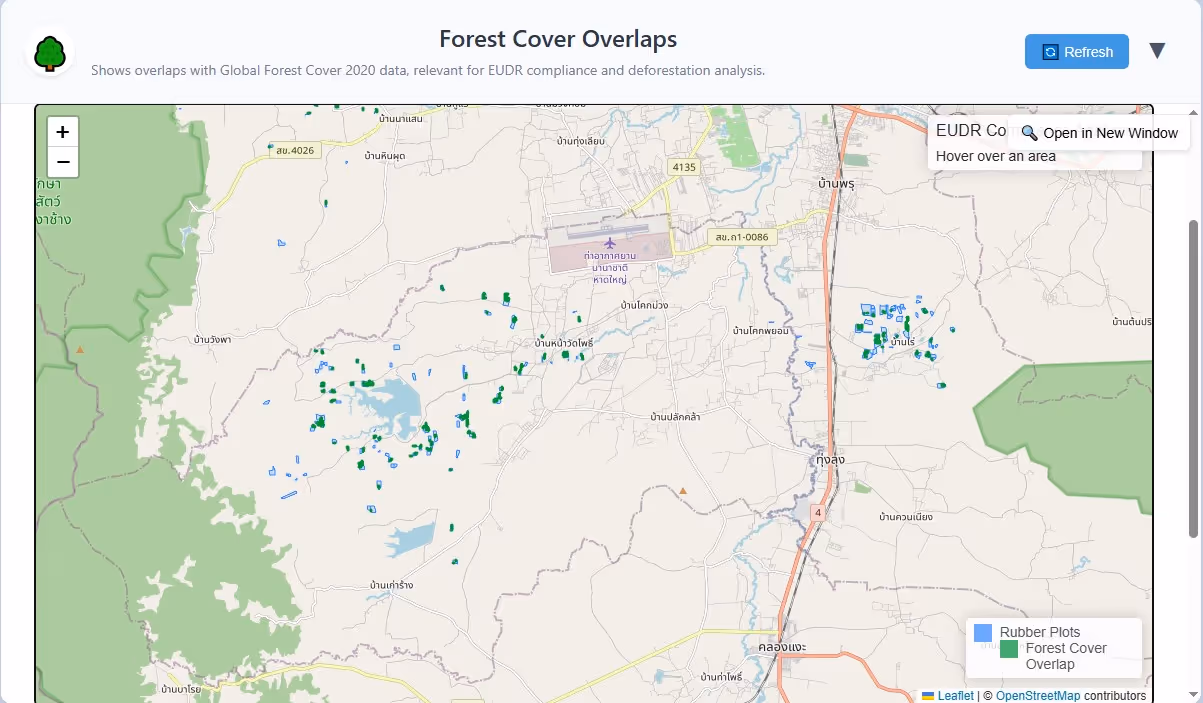
Task: Zoom out with the minus button
Action: (x=63, y=162)
